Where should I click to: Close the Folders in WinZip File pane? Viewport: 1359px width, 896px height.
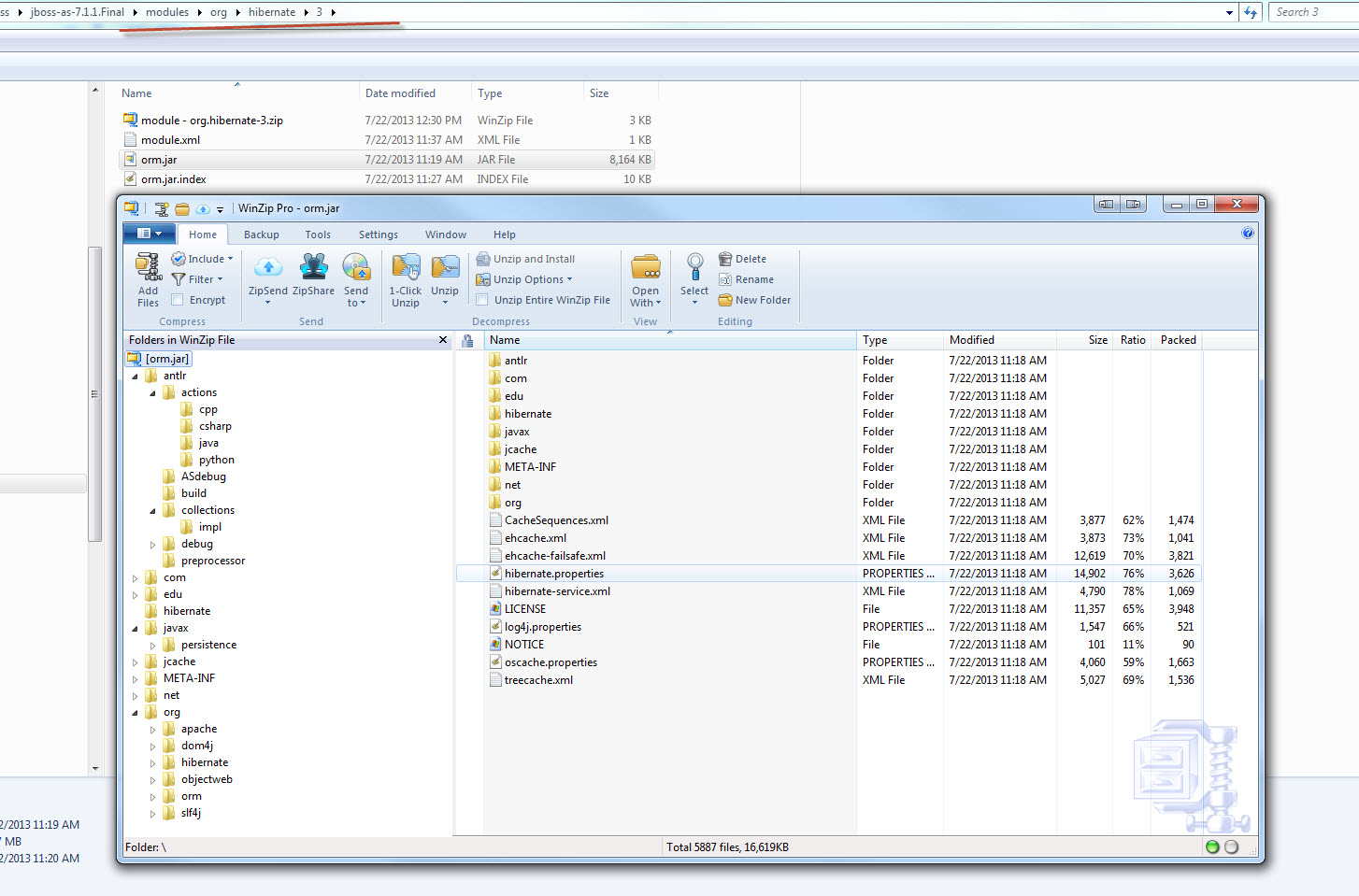pyautogui.click(x=443, y=340)
